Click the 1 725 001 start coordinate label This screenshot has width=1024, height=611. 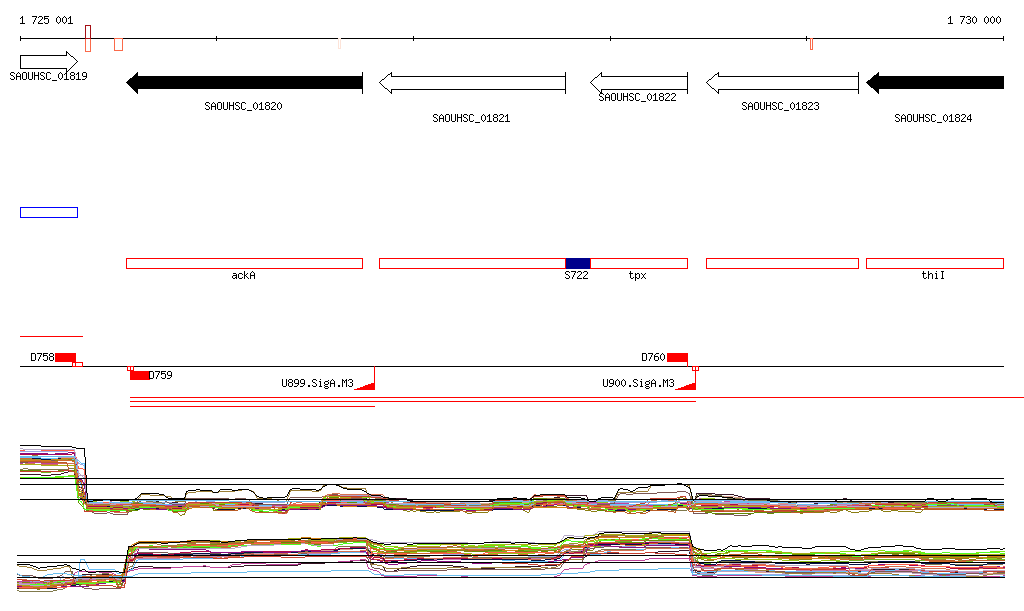tap(46, 20)
